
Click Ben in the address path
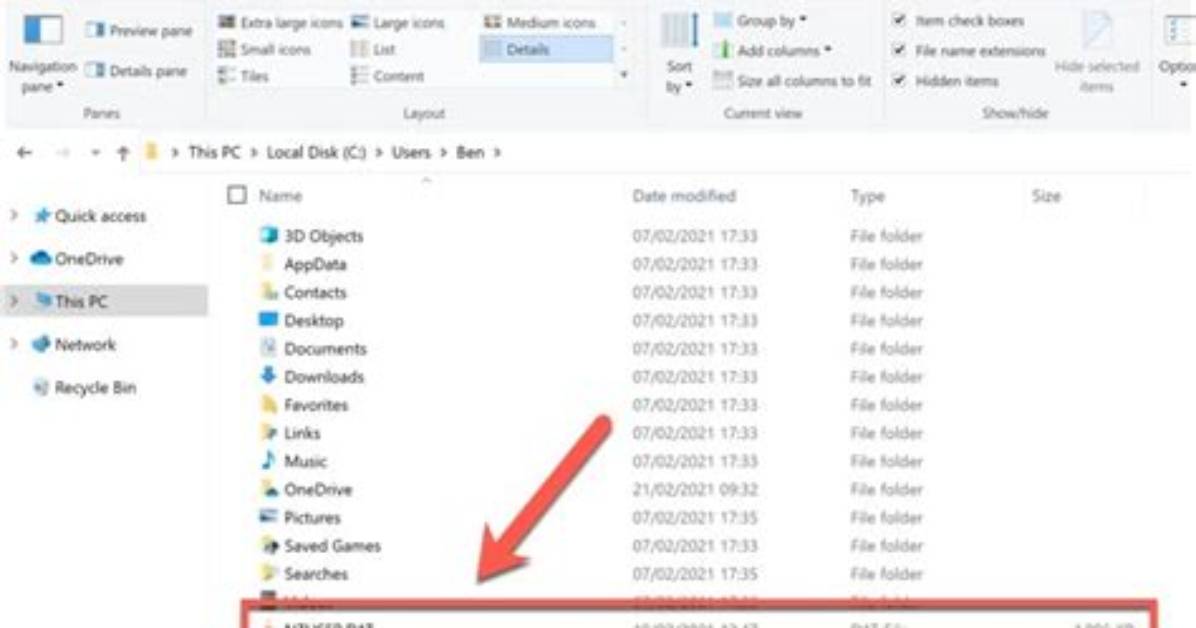click(470, 153)
